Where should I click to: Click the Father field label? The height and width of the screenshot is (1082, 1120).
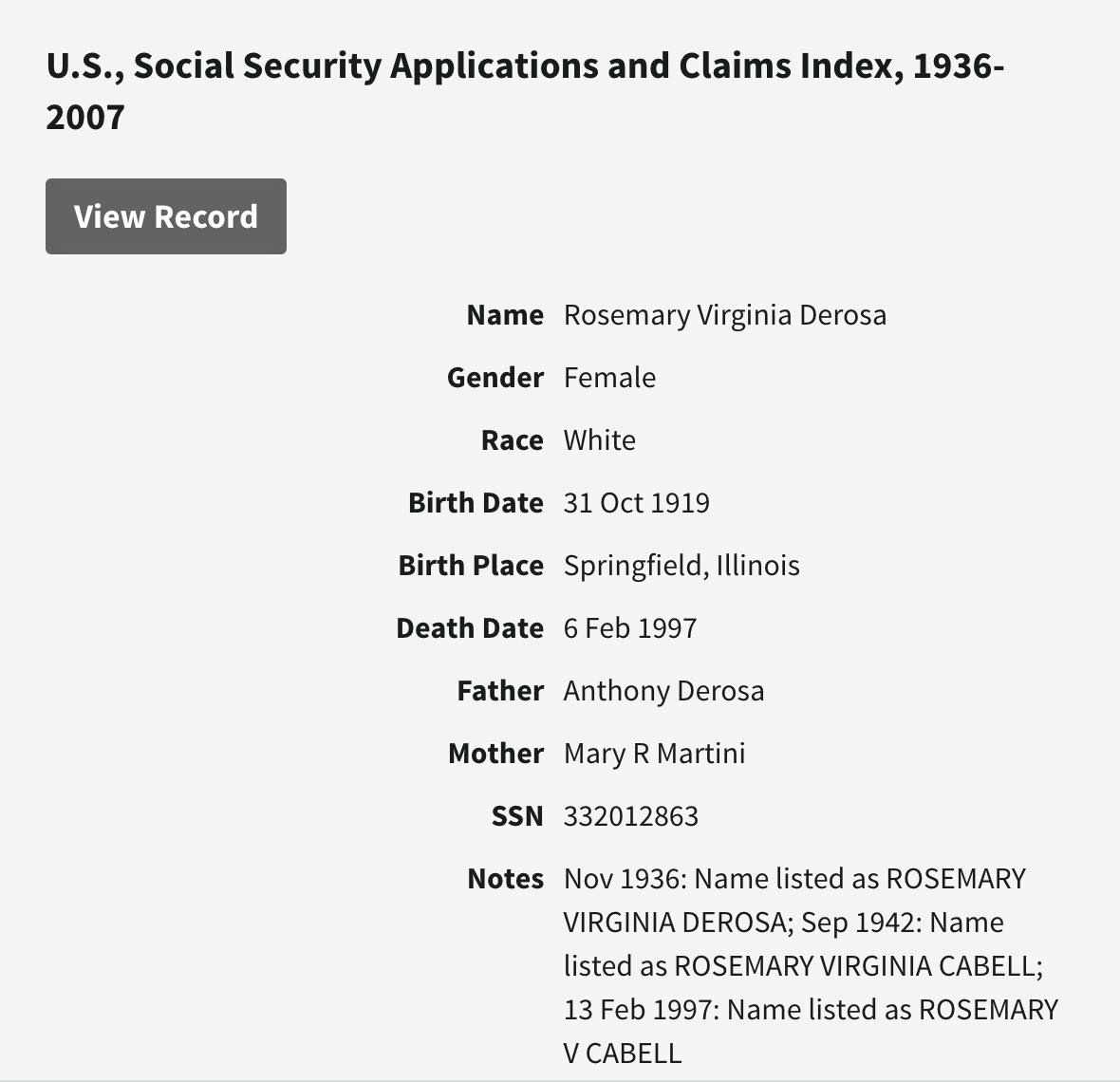point(500,691)
